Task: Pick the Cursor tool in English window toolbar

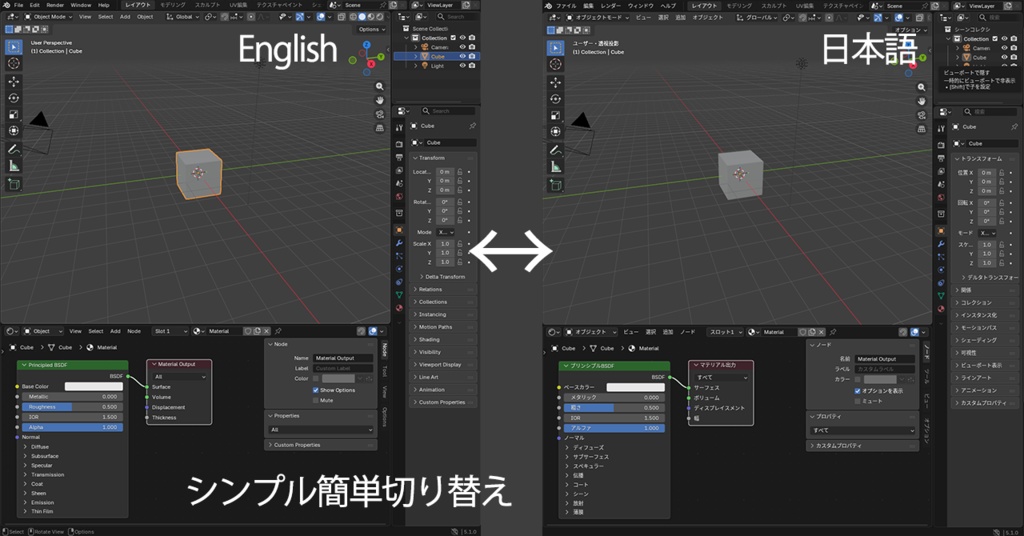Action: pyautogui.click(x=13, y=63)
